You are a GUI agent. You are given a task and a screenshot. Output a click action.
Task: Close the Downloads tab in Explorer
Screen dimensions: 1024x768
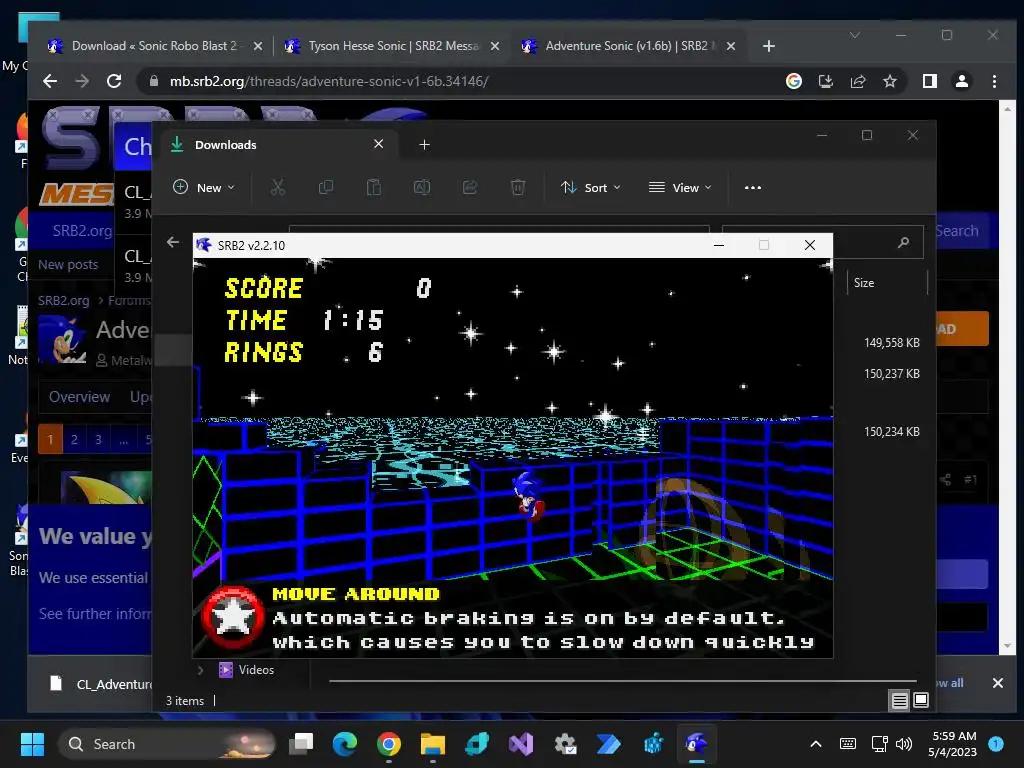click(378, 144)
